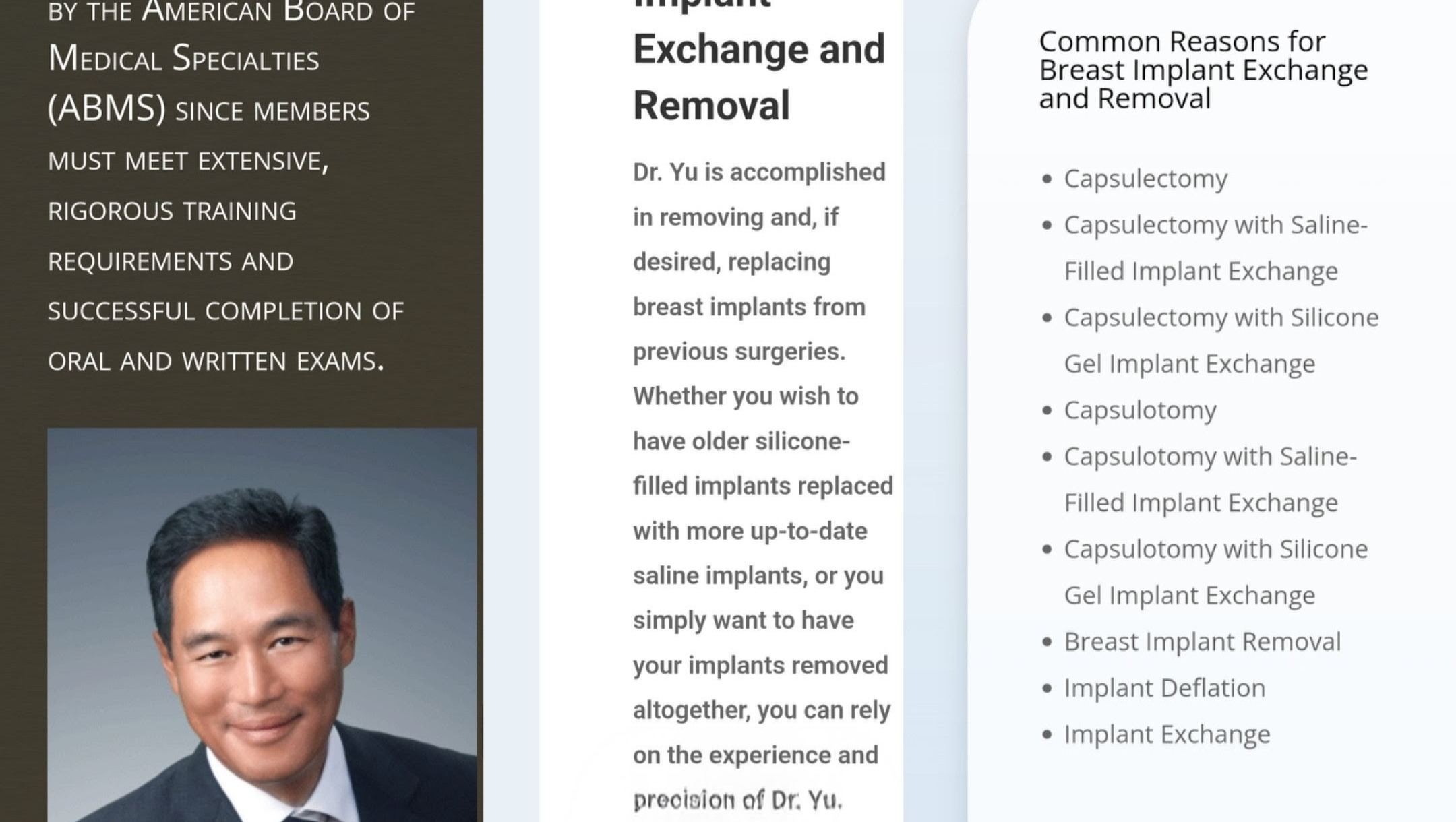
Task: Click the 'oral and written exams.' line
Action: pyautogui.click(x=216, y=362)
